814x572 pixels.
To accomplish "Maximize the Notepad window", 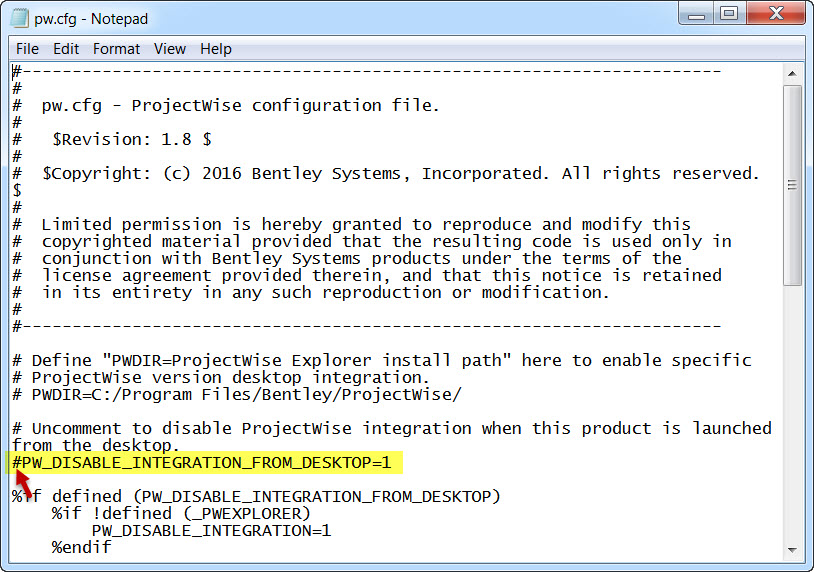I will pyautogui.click(x=729, y=13).
